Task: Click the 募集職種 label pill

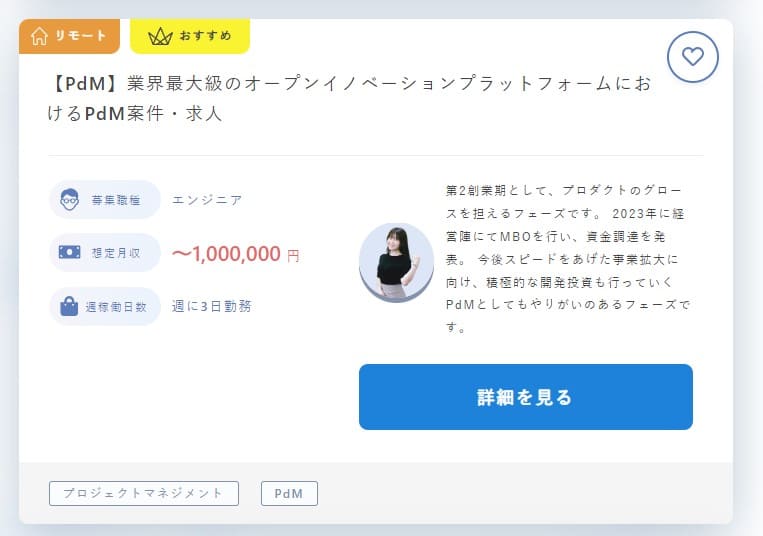Action: 105,199
